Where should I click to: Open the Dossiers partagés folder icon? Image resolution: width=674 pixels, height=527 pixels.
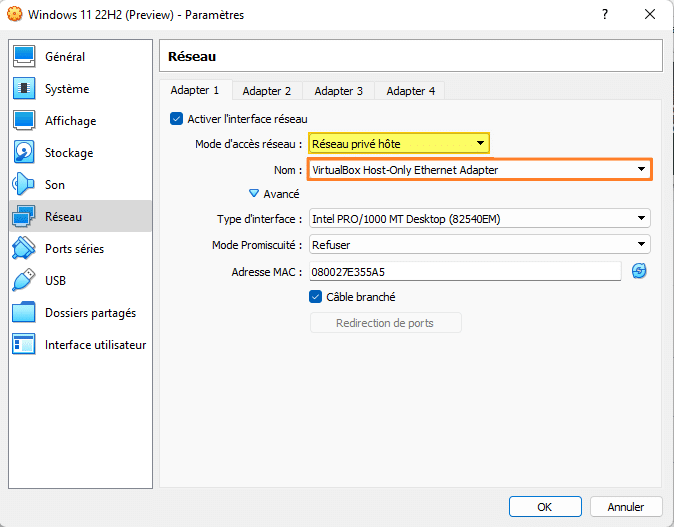pyautogui.click(x=25, y=313)
